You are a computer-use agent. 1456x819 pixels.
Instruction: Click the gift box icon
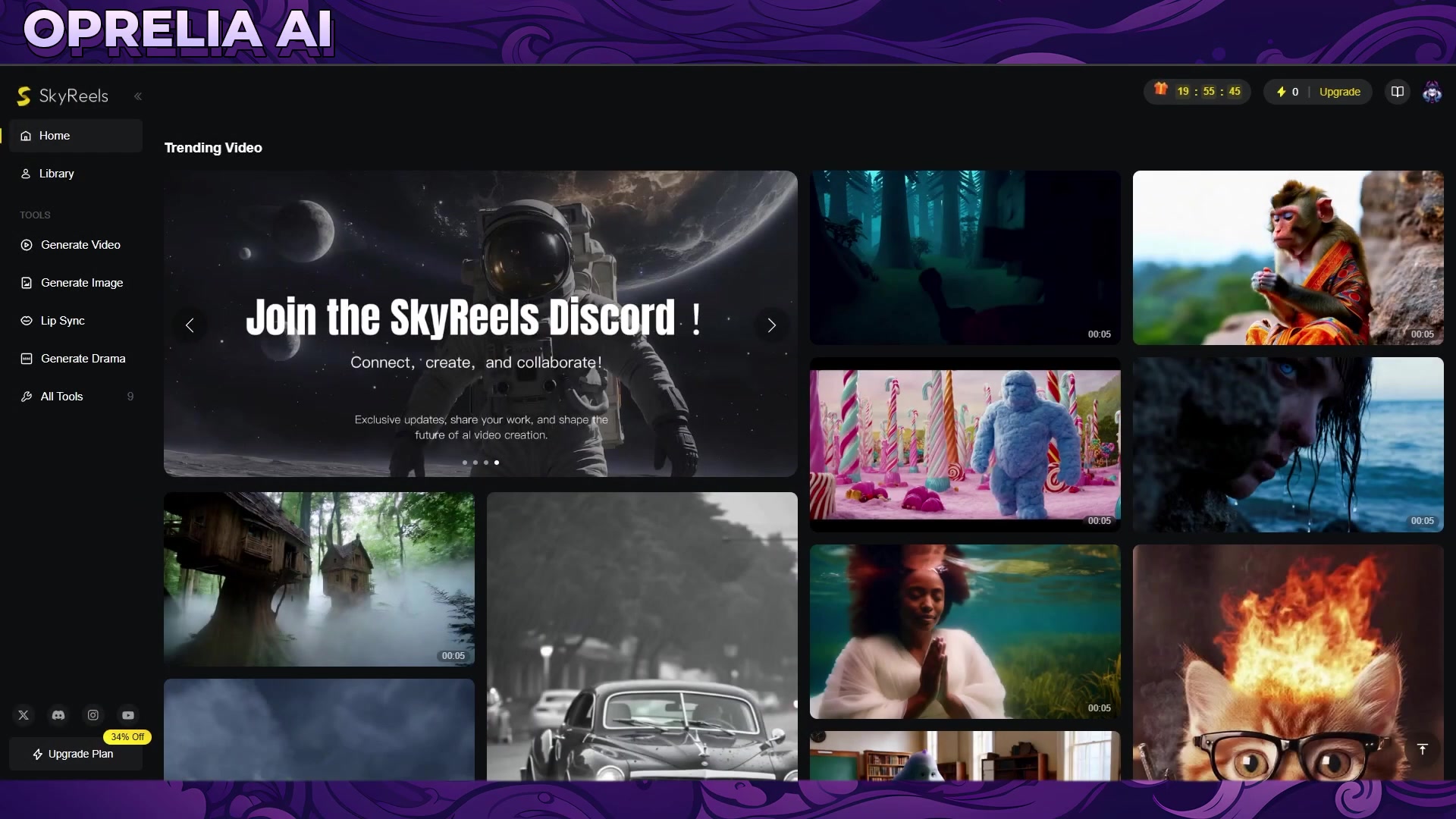coord(1161,89)
